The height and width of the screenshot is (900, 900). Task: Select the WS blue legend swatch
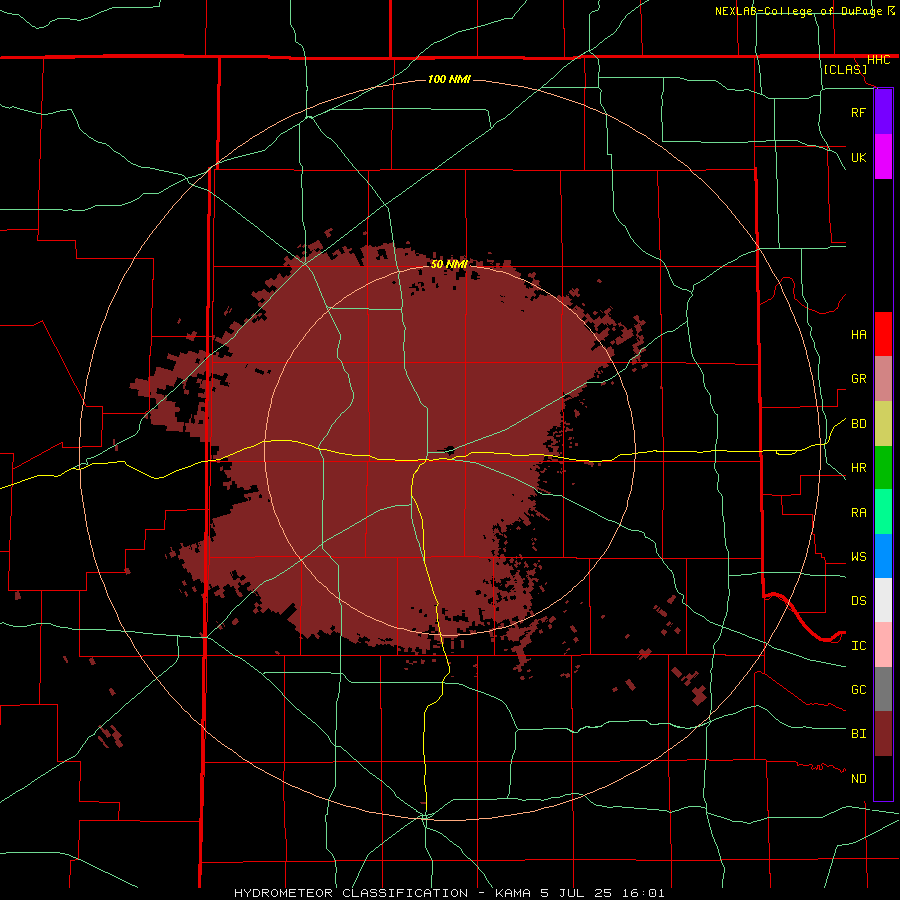point(883,556)
